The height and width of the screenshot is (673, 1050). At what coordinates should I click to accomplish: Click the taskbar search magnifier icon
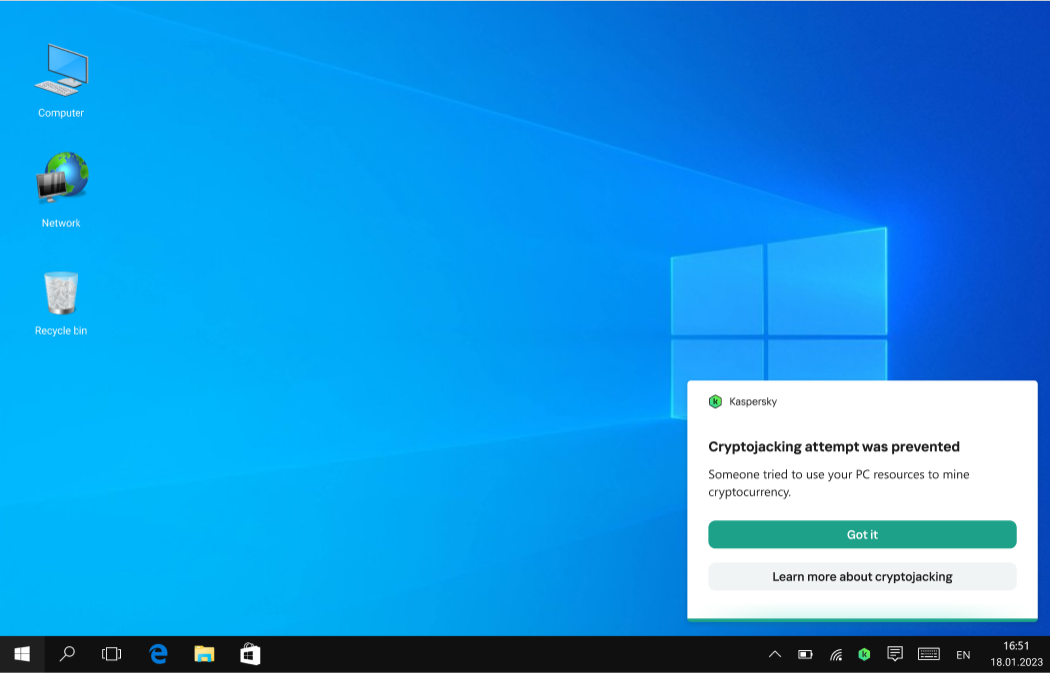[x=67, y=654]
